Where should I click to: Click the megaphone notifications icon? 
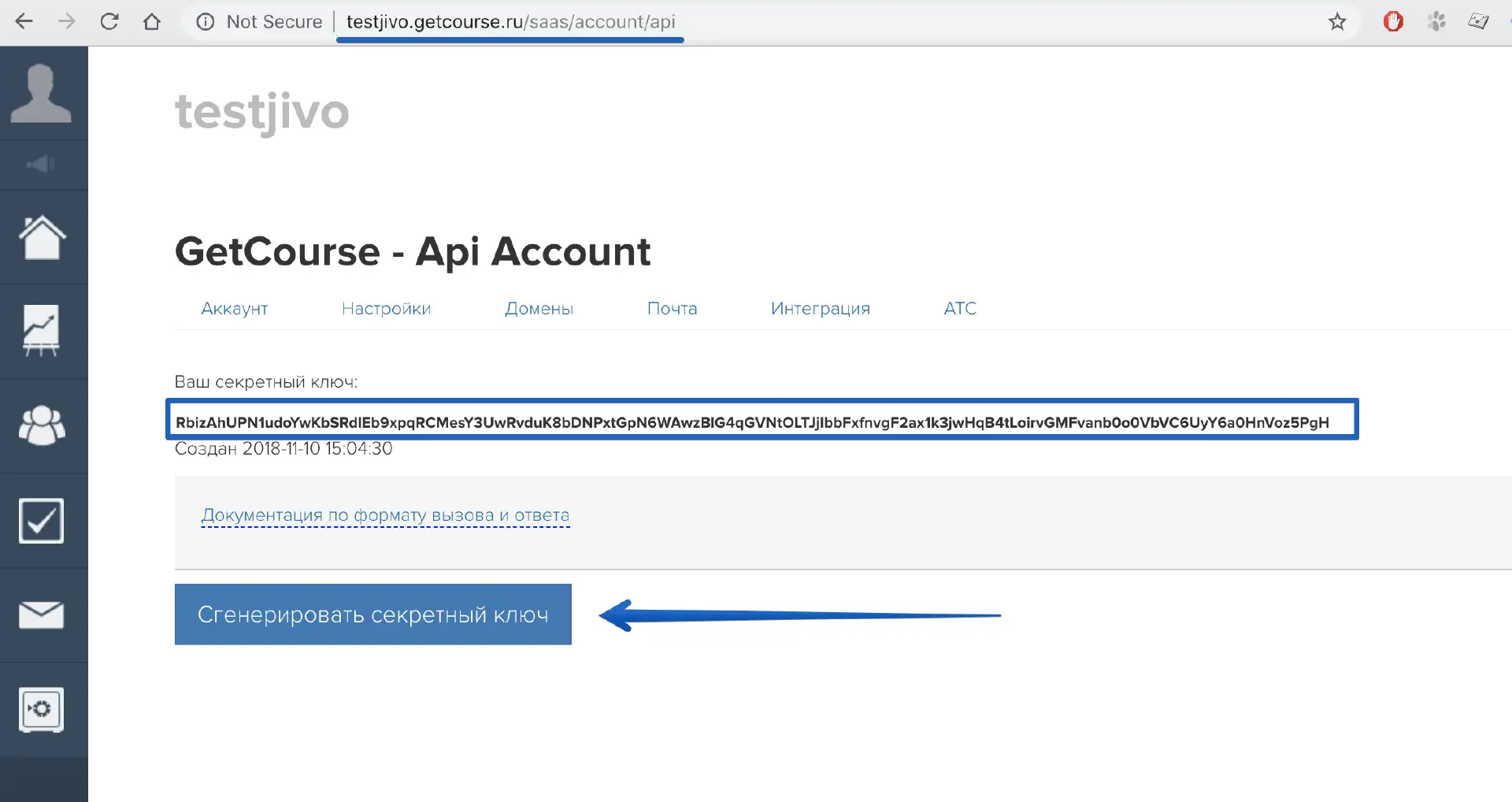tap(41, 164)
